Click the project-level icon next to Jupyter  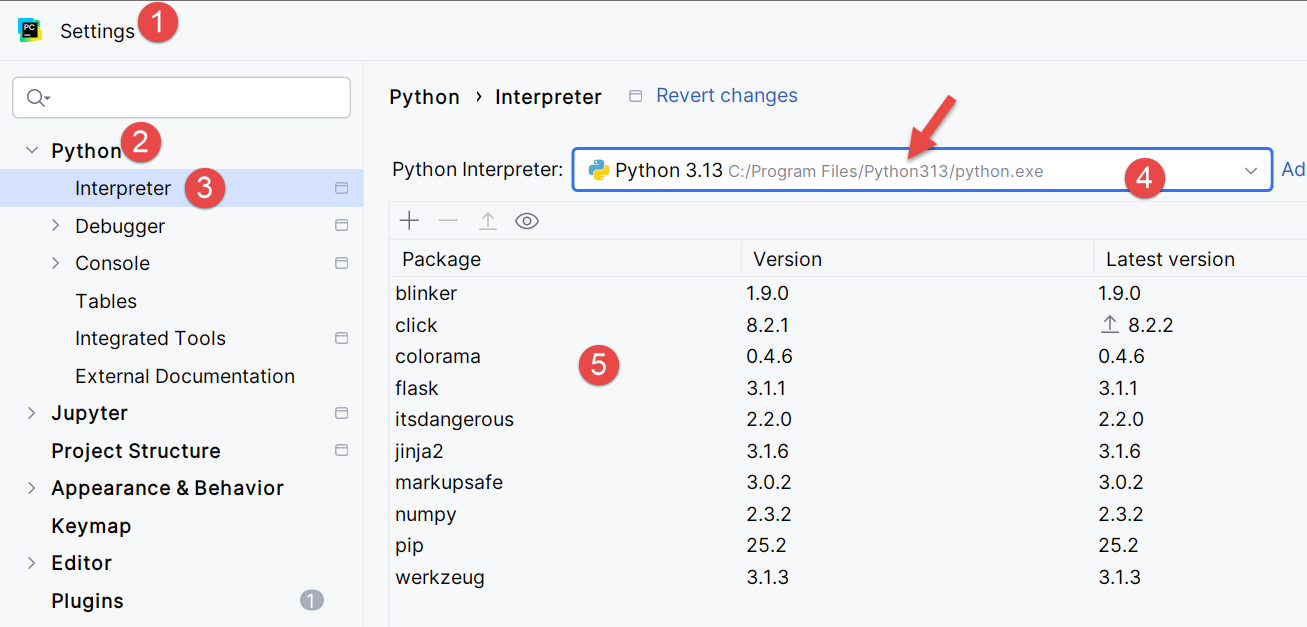(x=341, y=413)
